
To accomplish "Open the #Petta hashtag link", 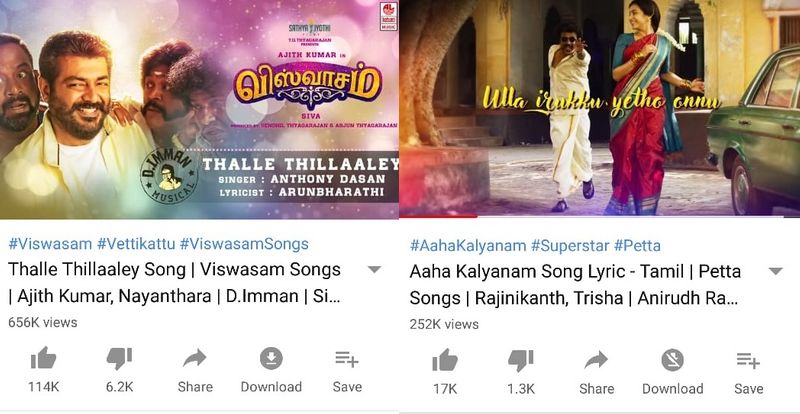I will tap(637, 246).
